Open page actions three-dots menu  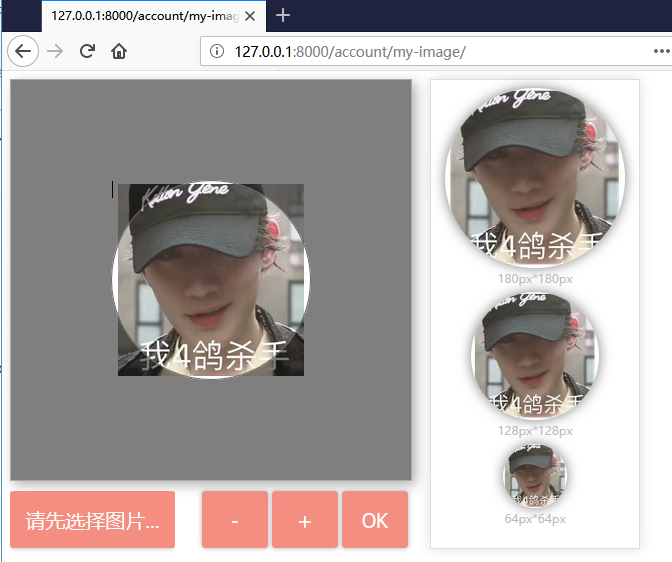[662, 51]
